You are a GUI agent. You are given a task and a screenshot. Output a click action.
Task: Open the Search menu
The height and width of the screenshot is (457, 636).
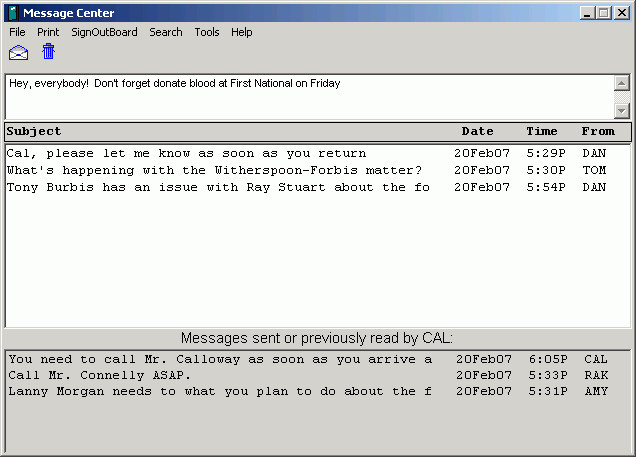tap(165, 32)
